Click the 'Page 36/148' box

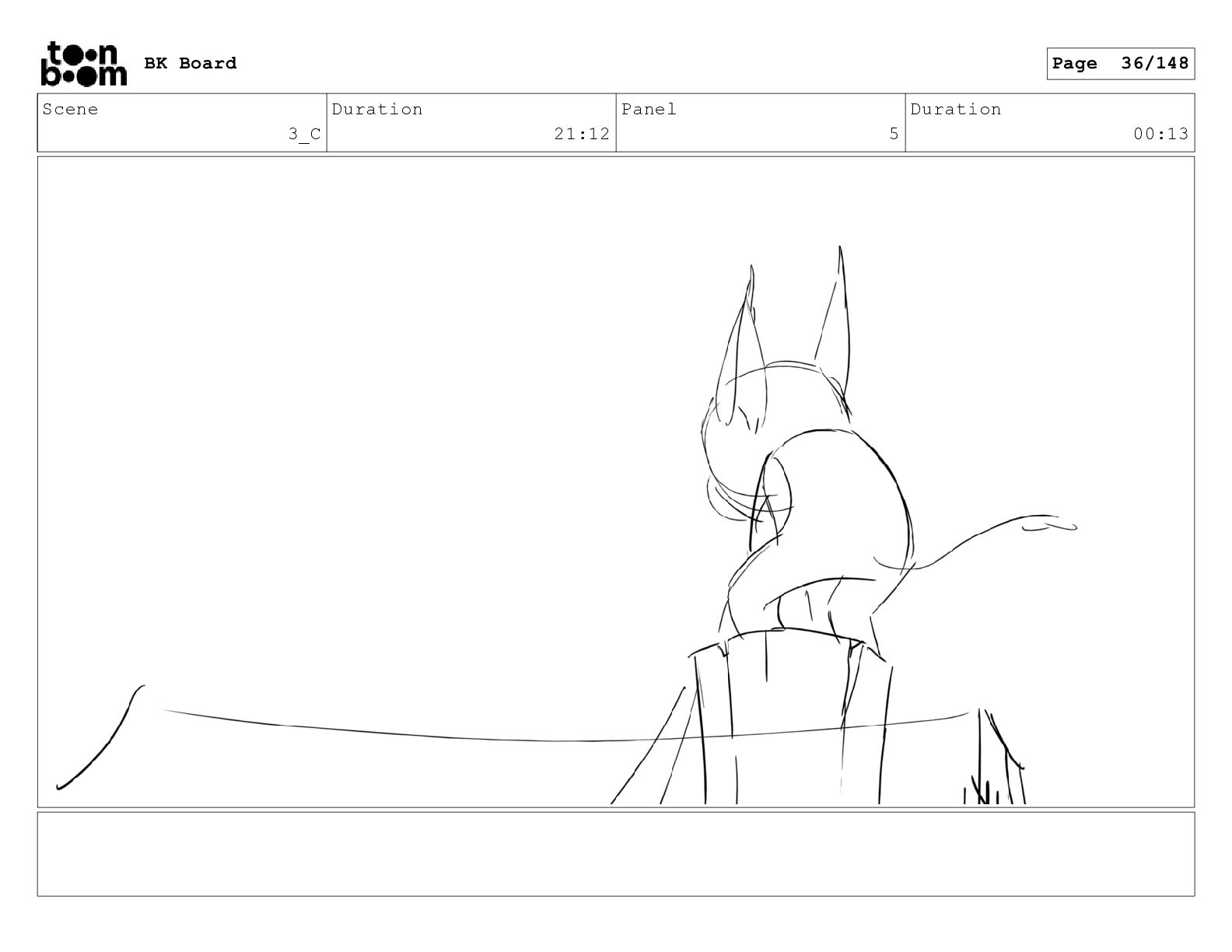click(1120, 64)
